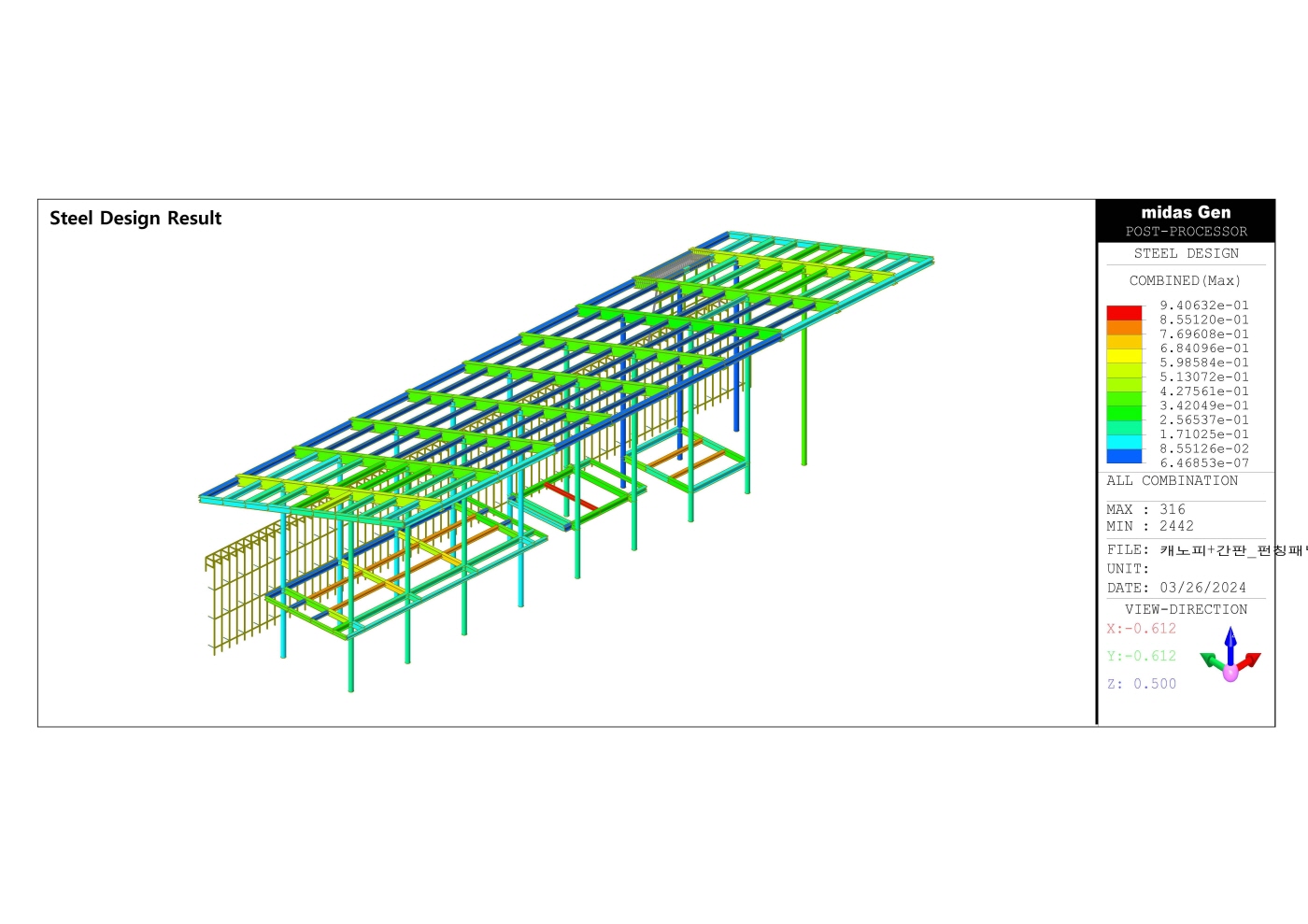This screenshot has width=1308, height=924.
Task: Click the Steel Design Result title
Action: point(135,218)
